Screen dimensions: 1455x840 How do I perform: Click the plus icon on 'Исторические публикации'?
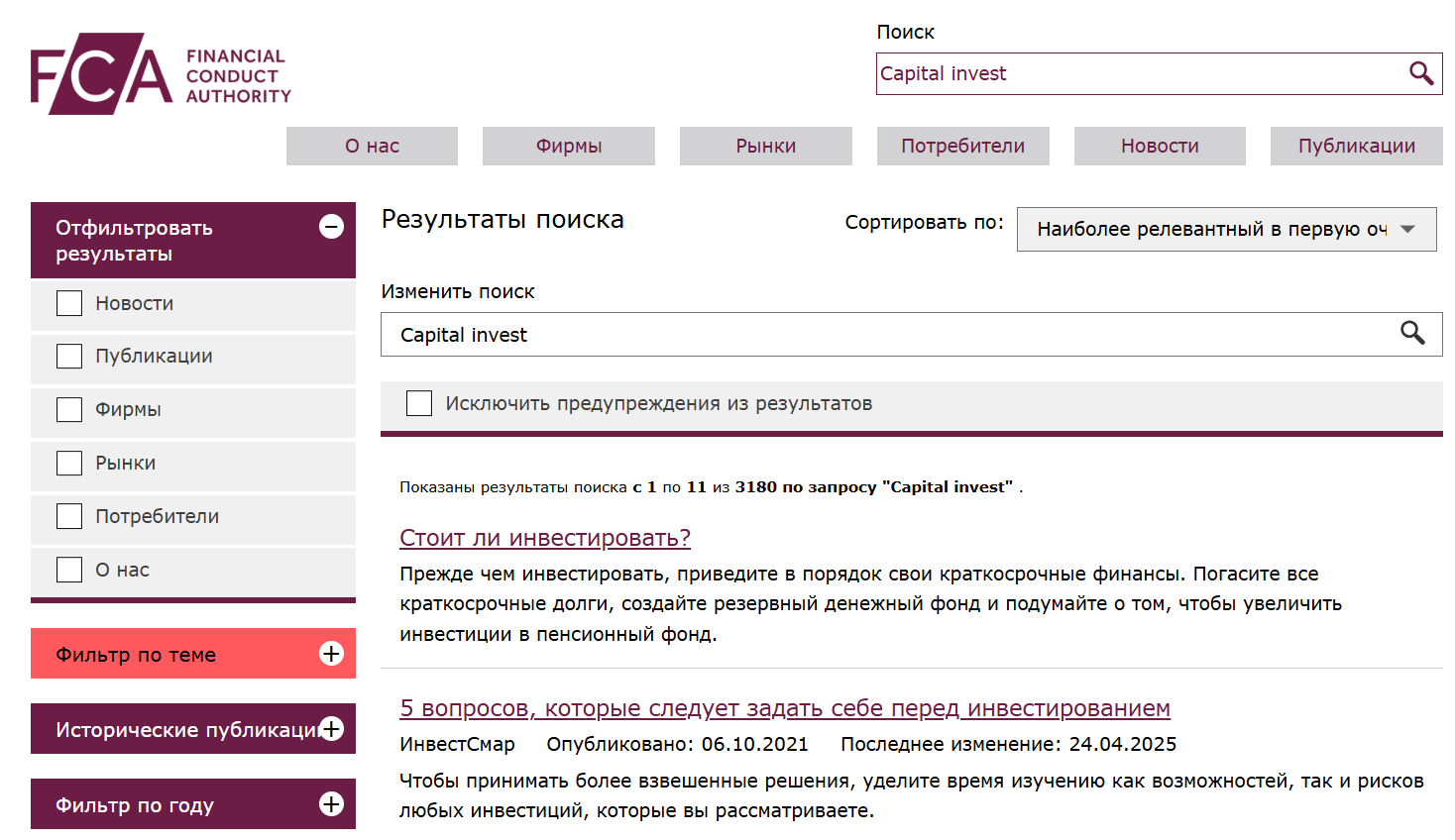tap(331, 728)
